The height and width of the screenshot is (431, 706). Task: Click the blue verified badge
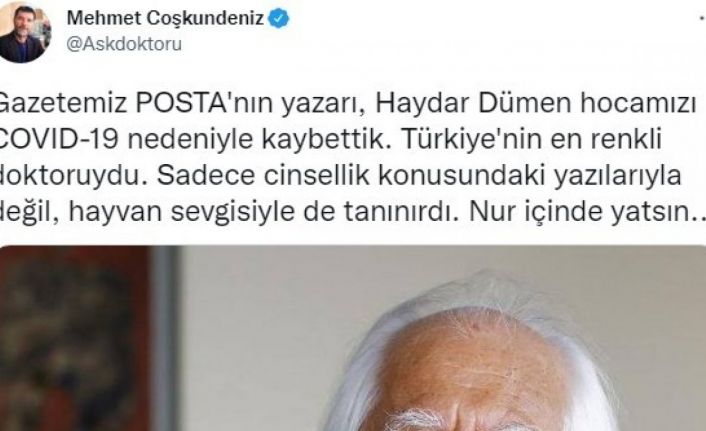coord(279,18)
